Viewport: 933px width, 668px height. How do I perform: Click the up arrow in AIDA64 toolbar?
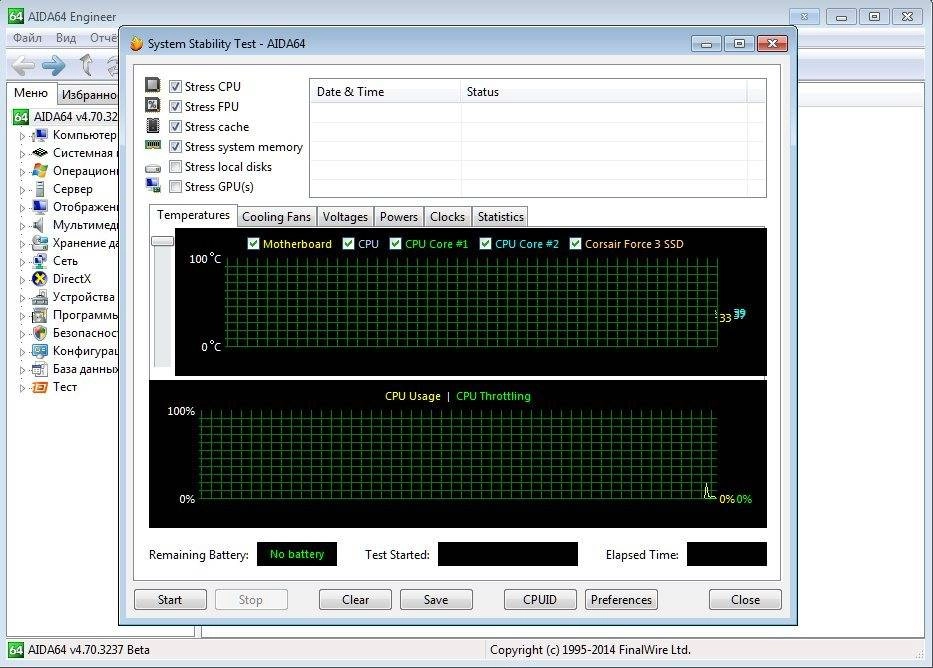tap(86, 65)
